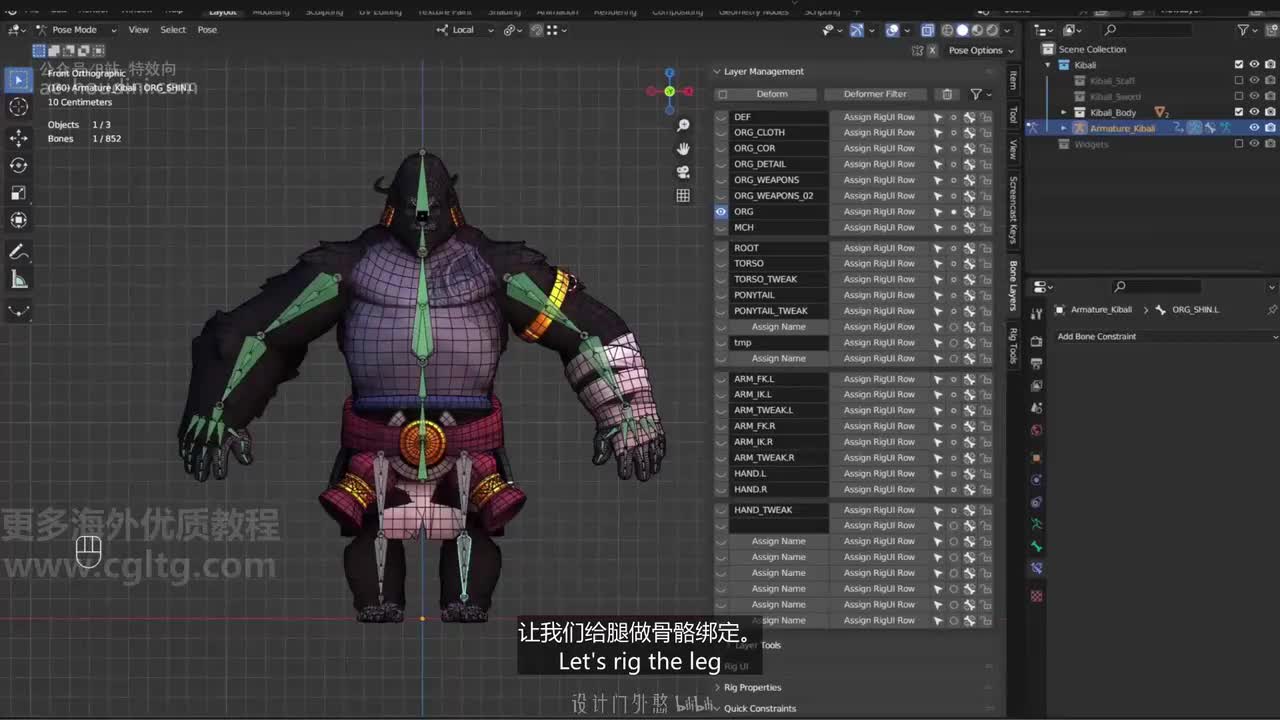
Task: Open the outliner filter dropdown
Action: [1246, 31]
